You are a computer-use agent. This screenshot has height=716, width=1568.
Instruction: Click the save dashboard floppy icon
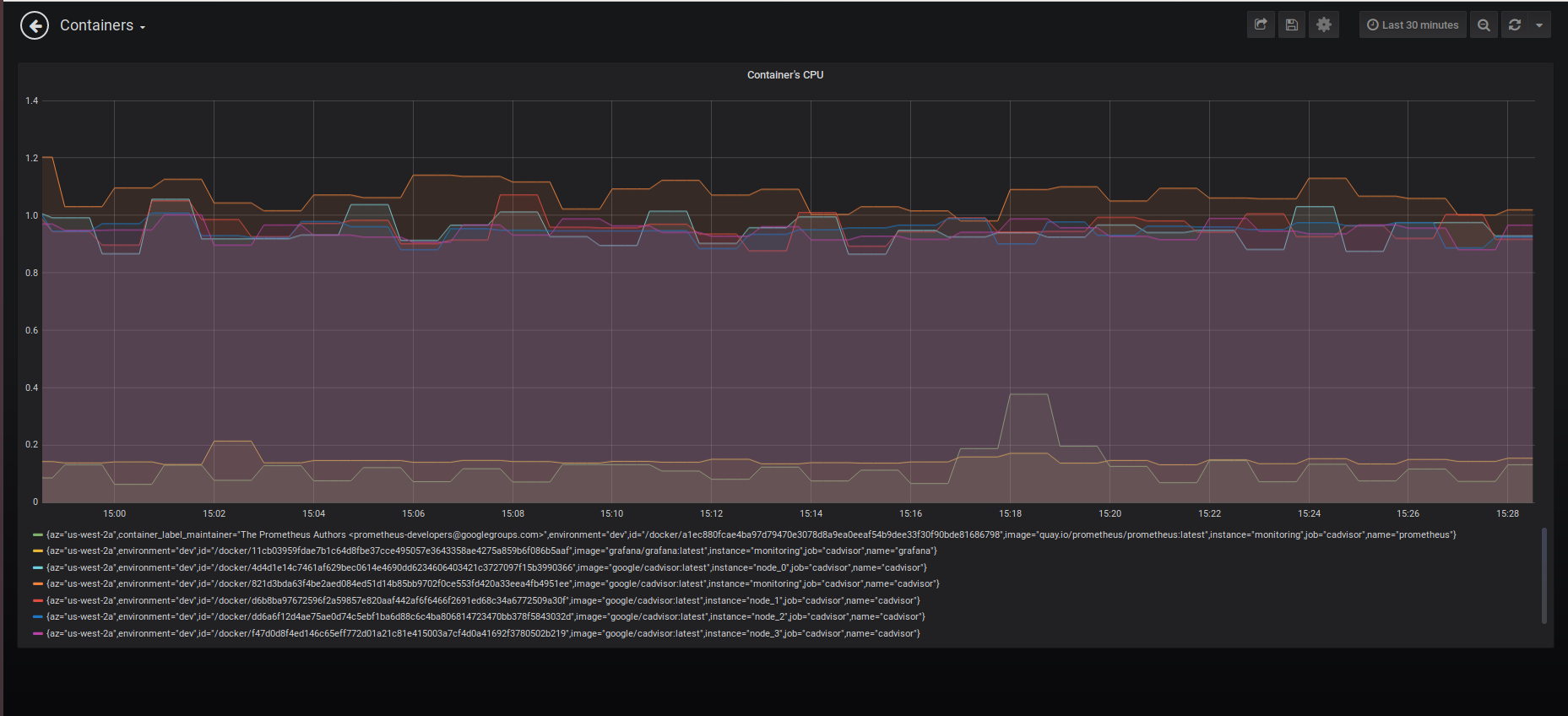1291,24
